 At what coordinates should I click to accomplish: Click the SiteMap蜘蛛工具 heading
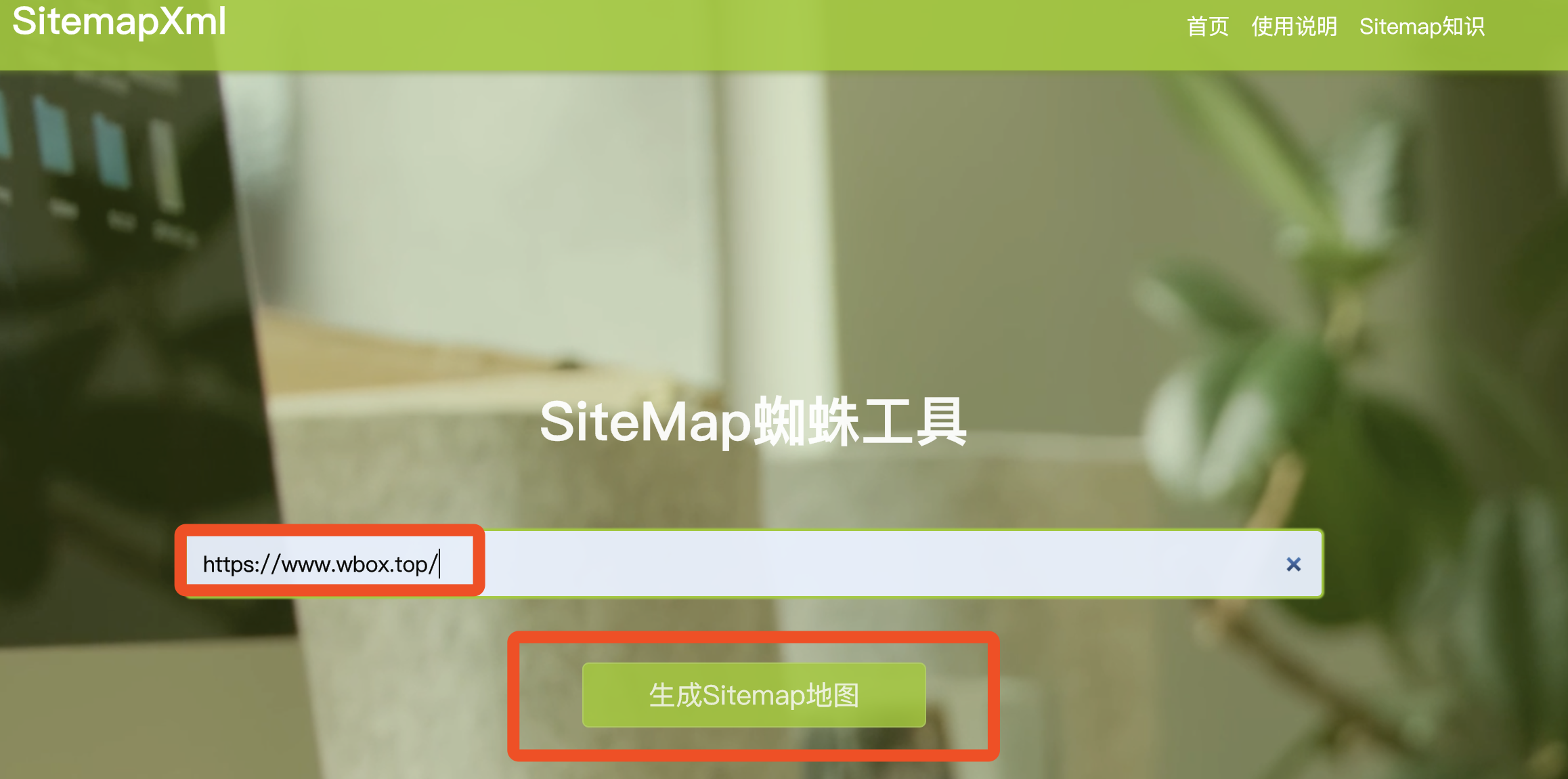coord(754,421)
